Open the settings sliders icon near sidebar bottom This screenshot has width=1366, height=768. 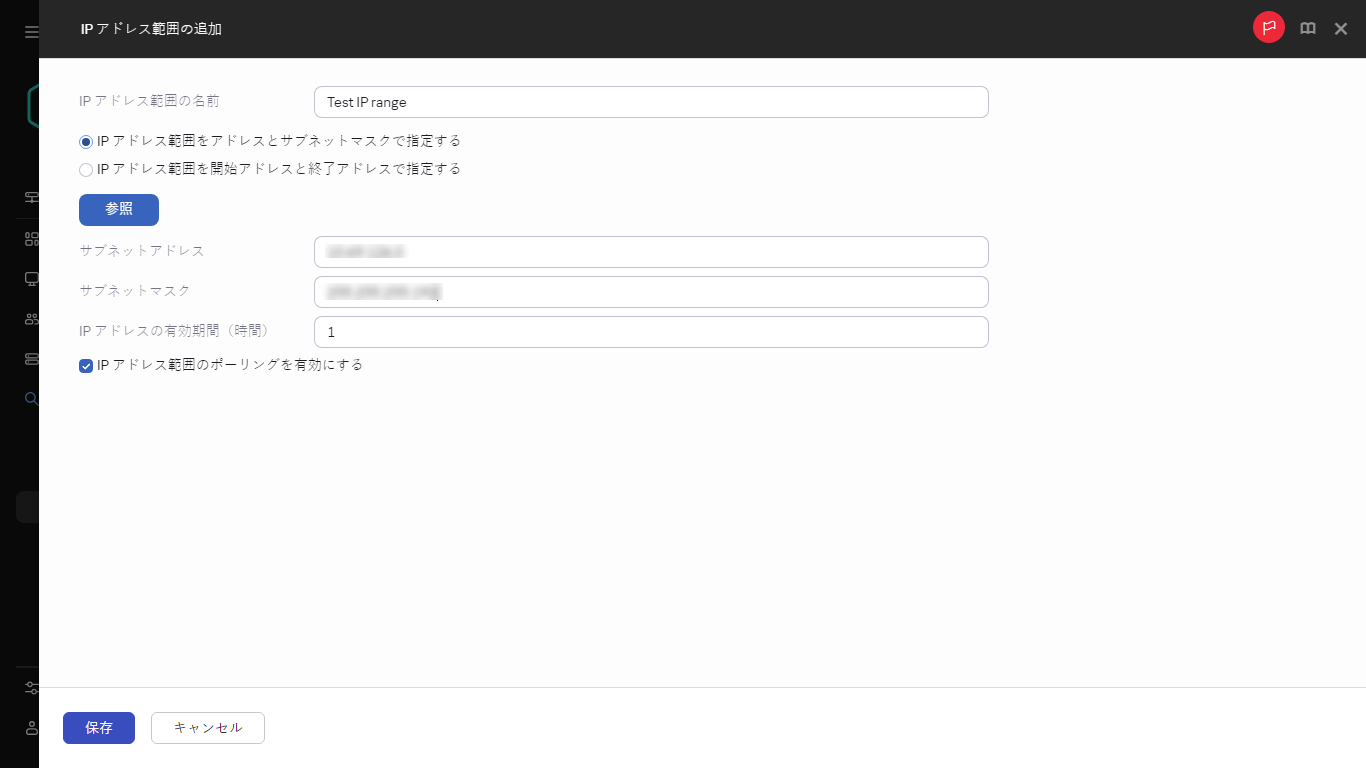click(x=31, y=687)
